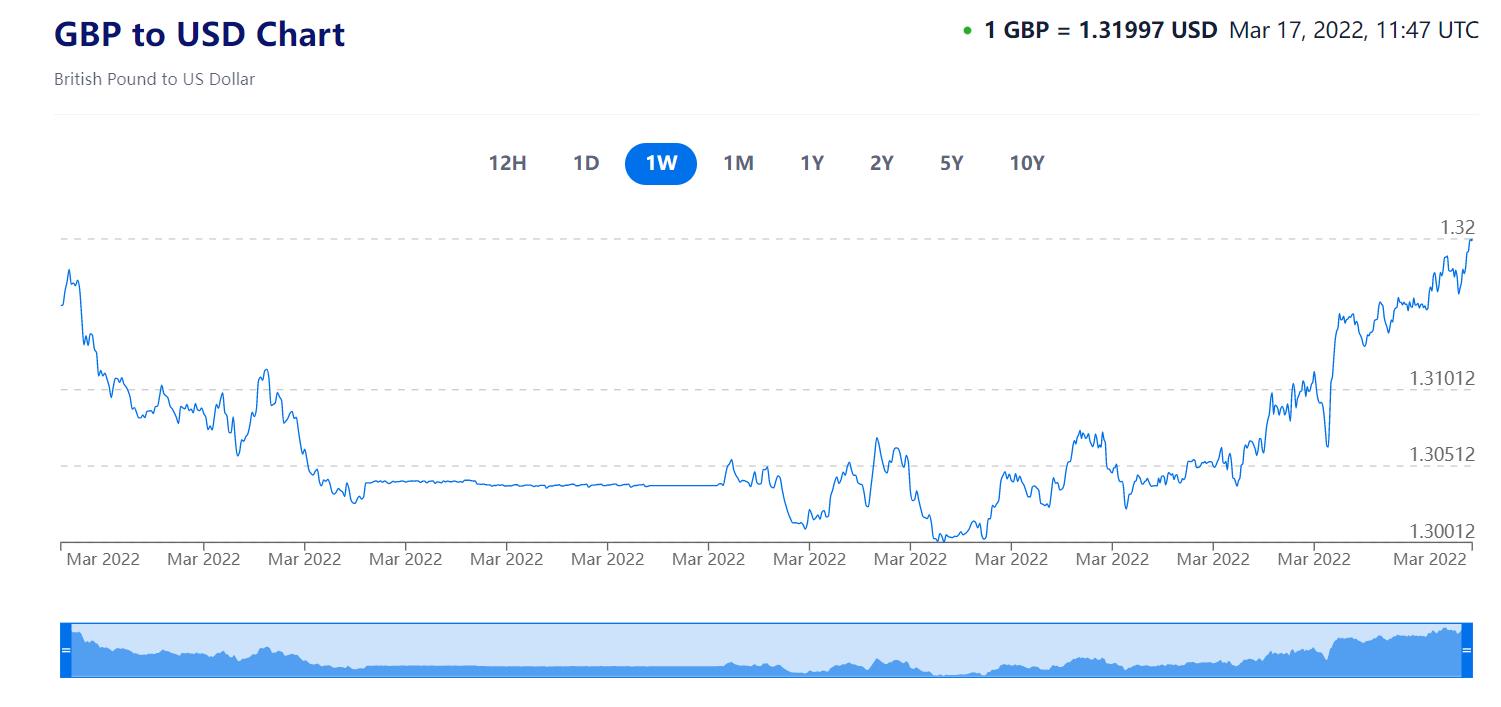The height and width of the screenshot is (707, 1501).
Task: Click the GBP to USD Chart heading
Action: 199,34
